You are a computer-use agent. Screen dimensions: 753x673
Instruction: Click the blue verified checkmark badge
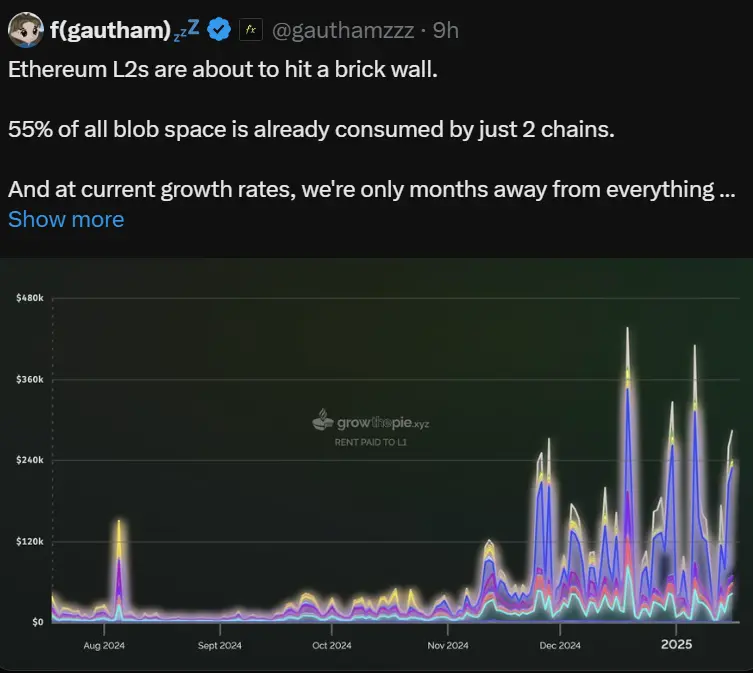[x=219, y=31]
